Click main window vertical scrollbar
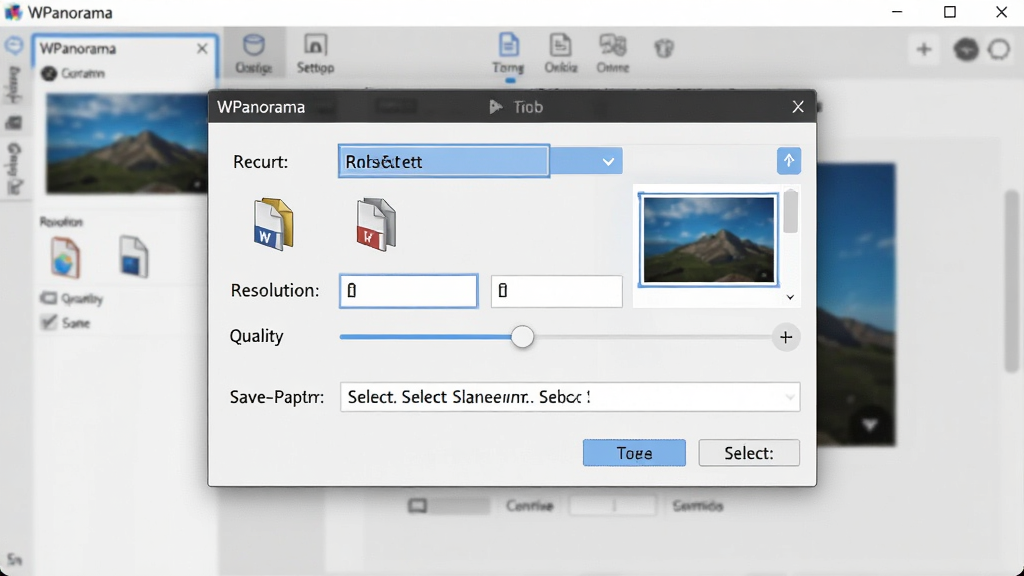Image resolution: width=1024 pixels, height=576 pixels. pos(1012,281)
